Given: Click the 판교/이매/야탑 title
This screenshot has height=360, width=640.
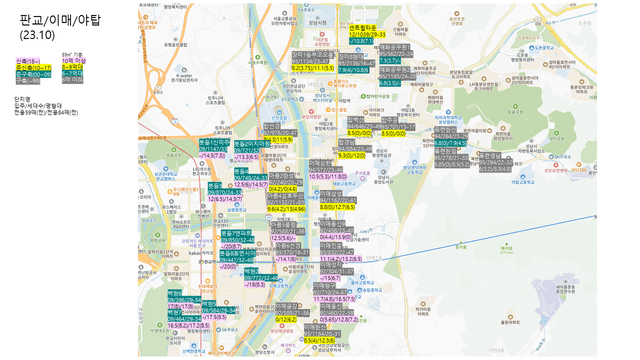Looking at the screenshot, I should 60,20.
